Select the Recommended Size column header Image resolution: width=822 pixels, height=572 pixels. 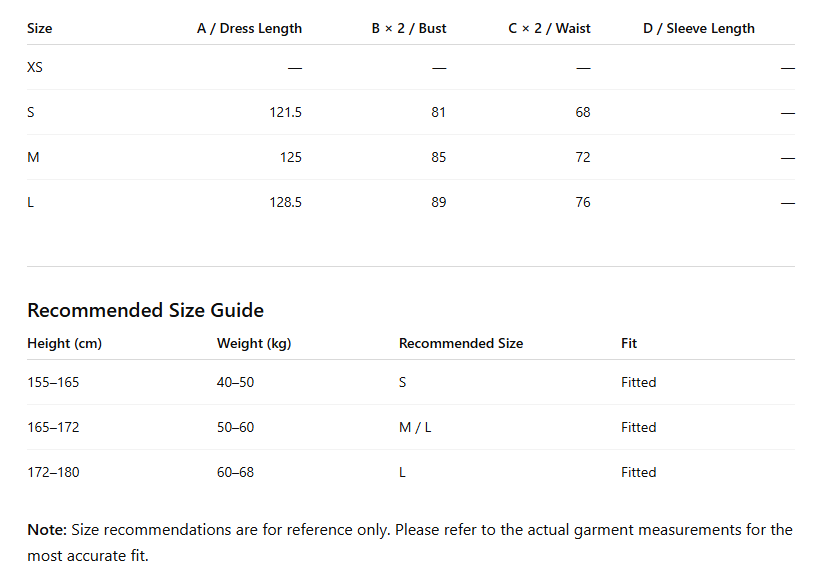tap(461, 343)
